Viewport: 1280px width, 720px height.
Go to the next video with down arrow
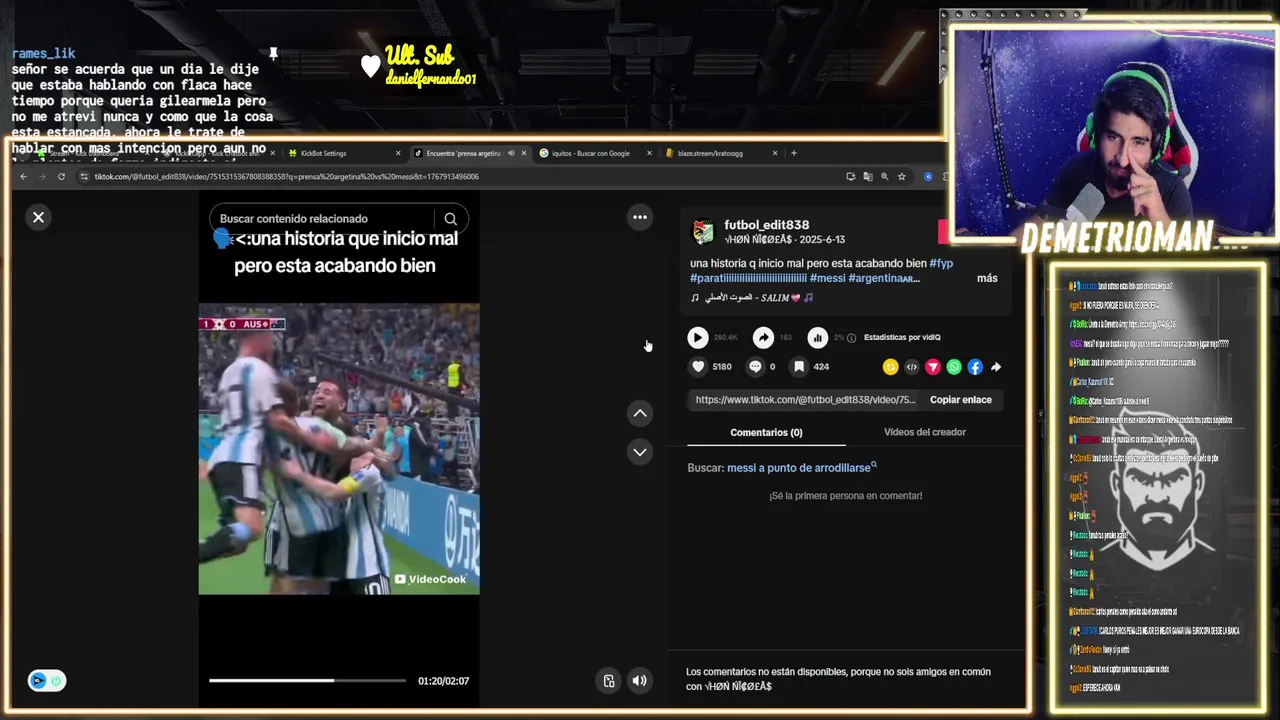(x=640, y=452)
